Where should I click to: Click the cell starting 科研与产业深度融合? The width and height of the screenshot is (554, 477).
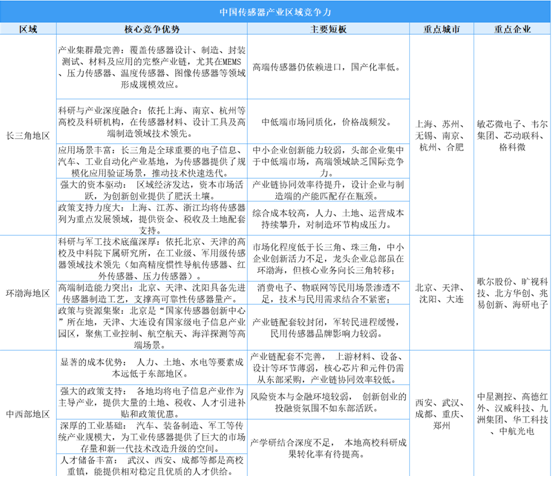click(152, 122)
